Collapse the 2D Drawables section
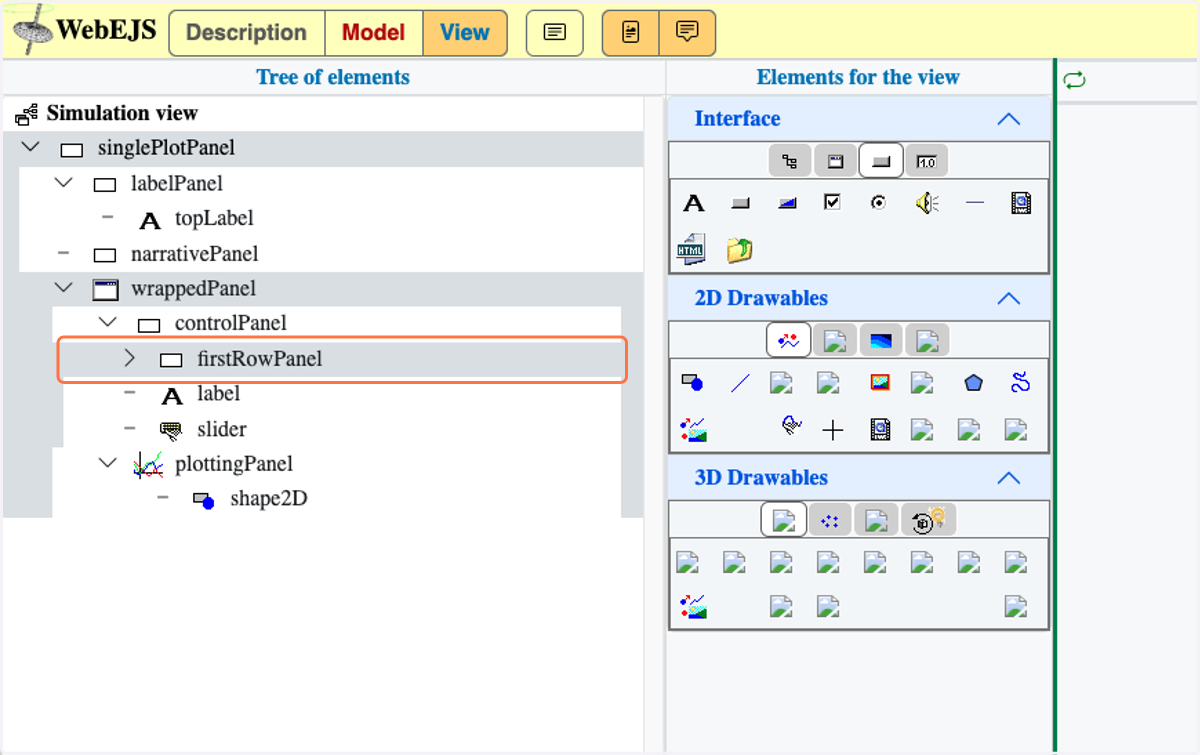Viewport: 1200px width, 755px height. (x=1009, y=298)
